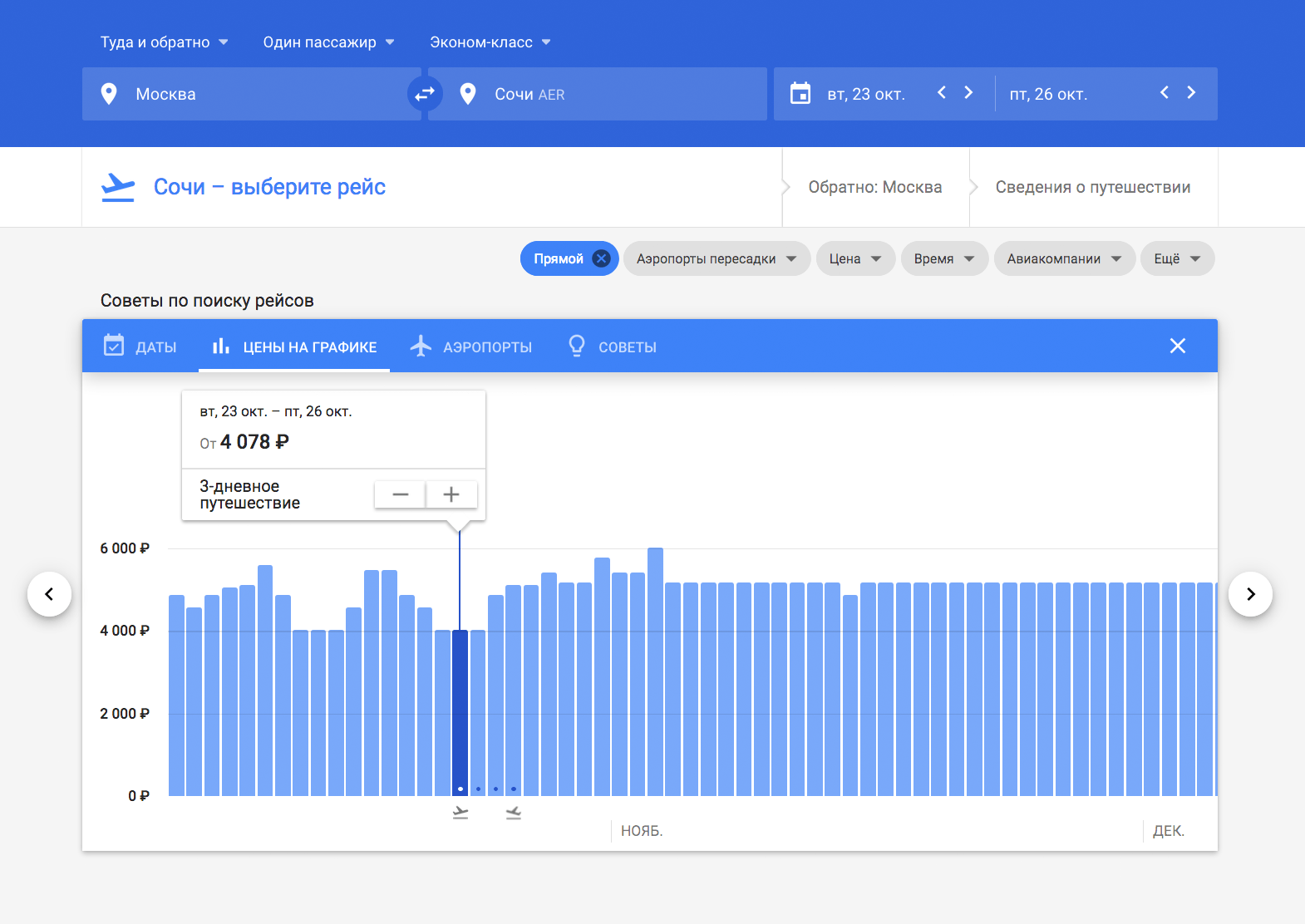Click the takeoff plane icon beside Сочи heading

point(118,187)
